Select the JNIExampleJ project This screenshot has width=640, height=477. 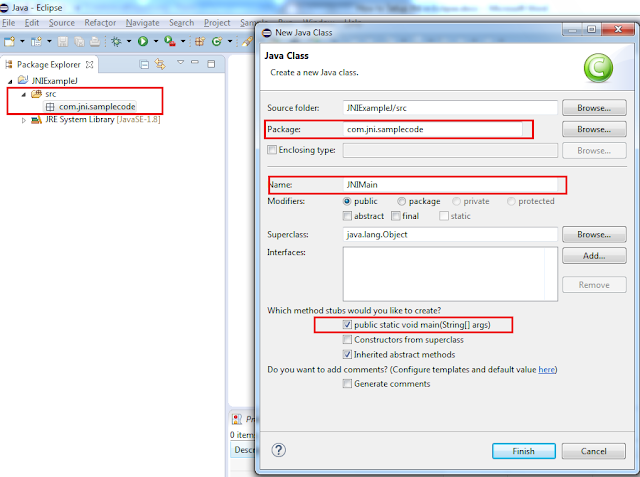tap(54, 81)
